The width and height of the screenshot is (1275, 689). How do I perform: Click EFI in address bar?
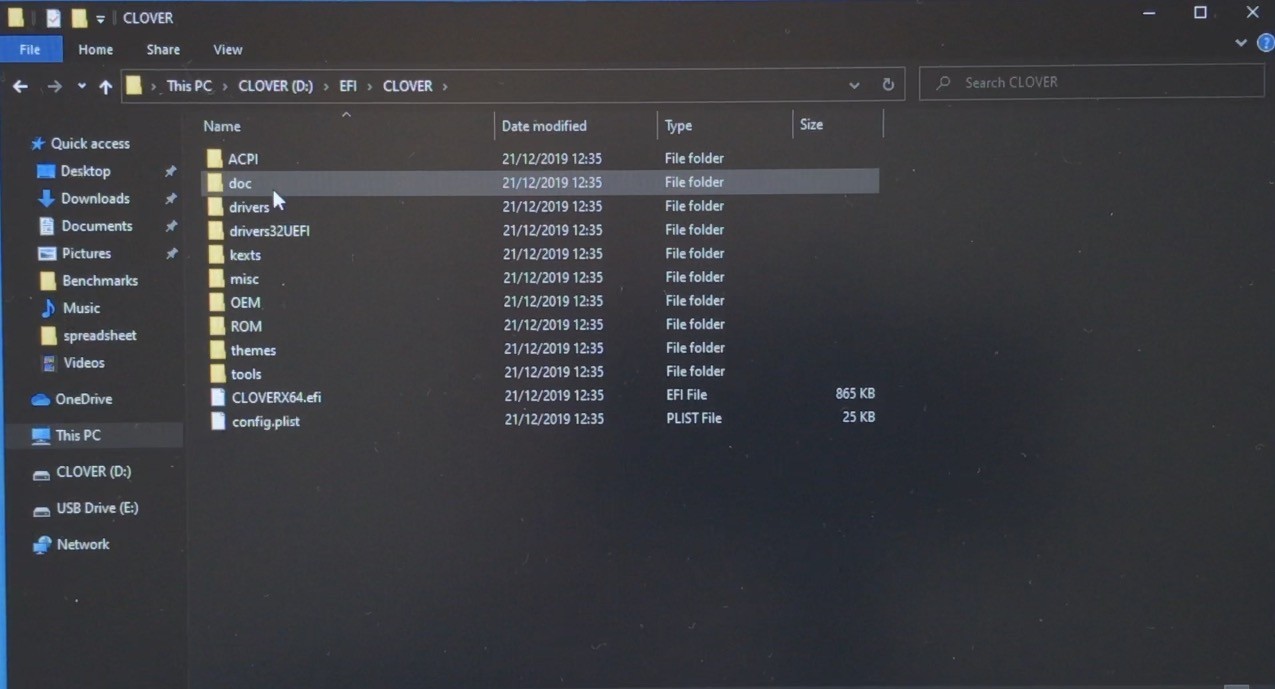point(348,86)
